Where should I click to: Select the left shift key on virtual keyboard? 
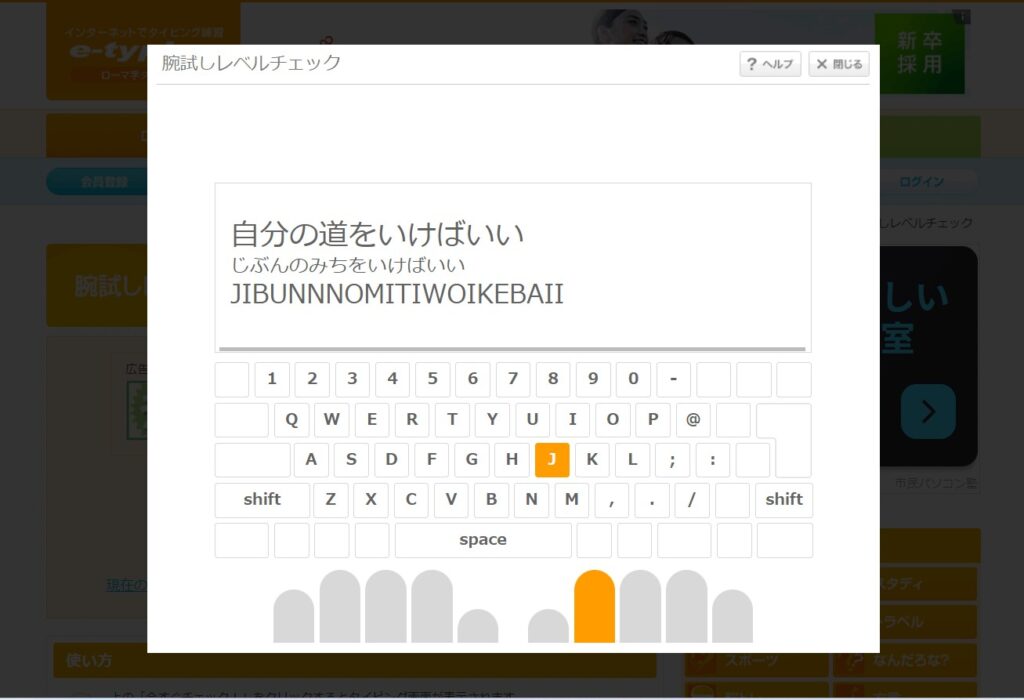pos(261,500)
